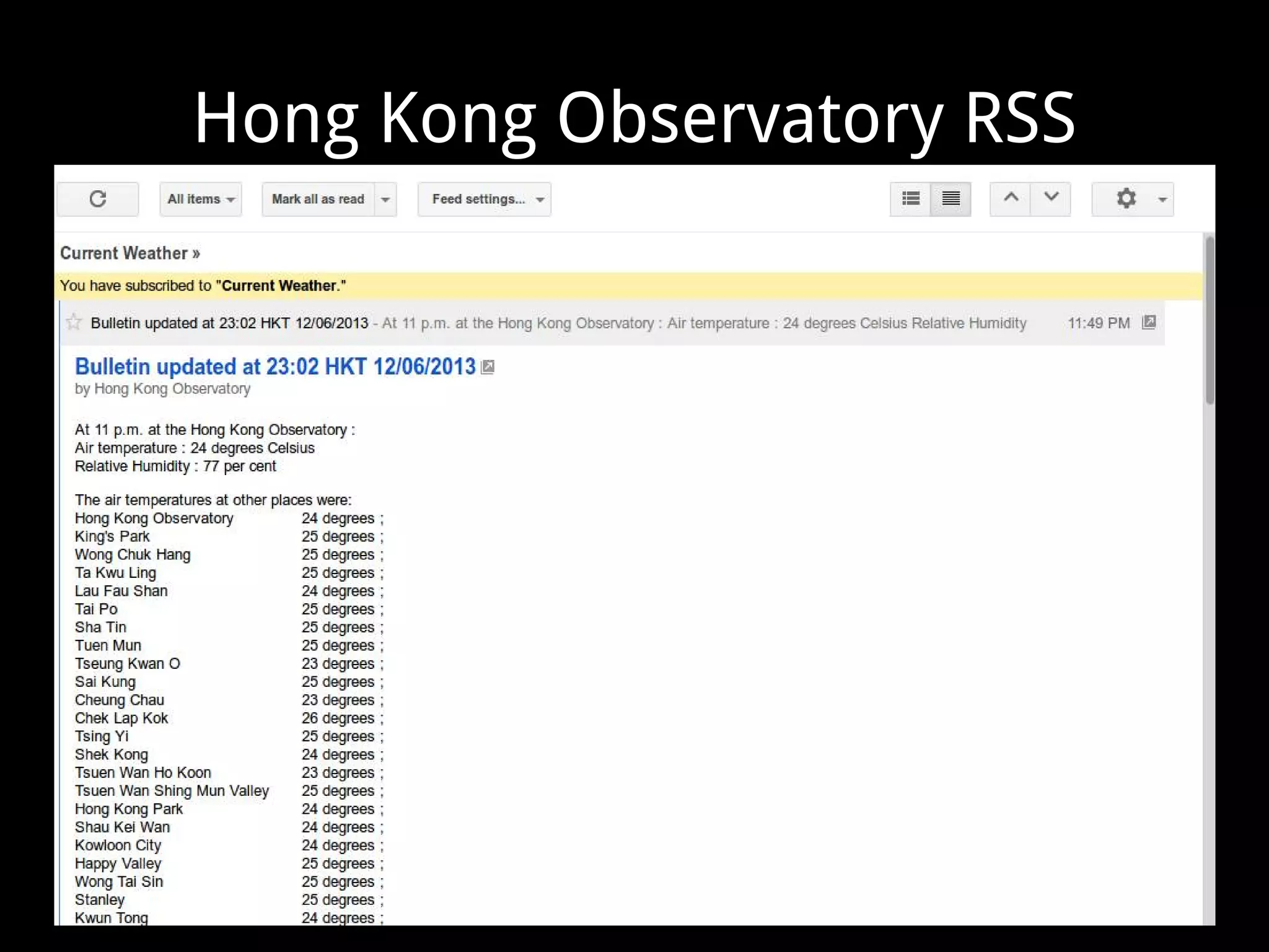The height and width of the screenshot is (952, 1269).
Task: Switch to list view
Action: (910, 199)
